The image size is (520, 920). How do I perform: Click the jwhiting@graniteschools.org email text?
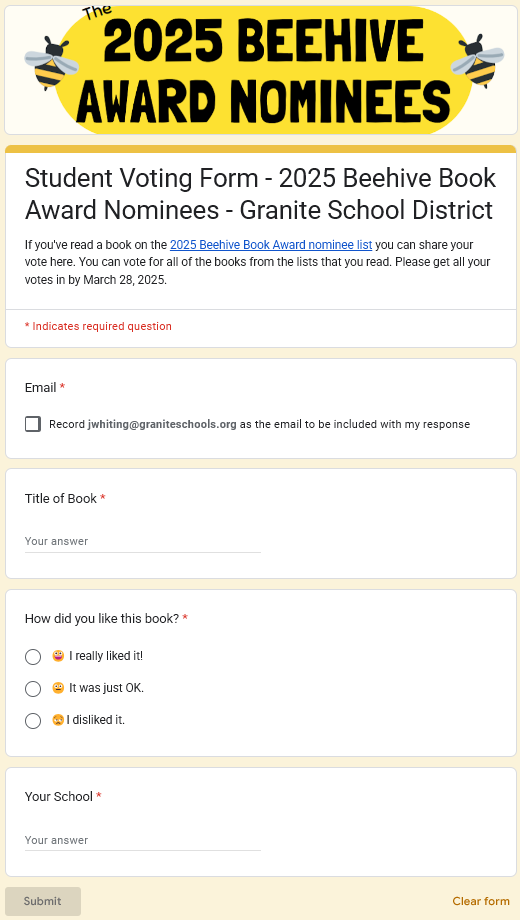click(162, 424)
